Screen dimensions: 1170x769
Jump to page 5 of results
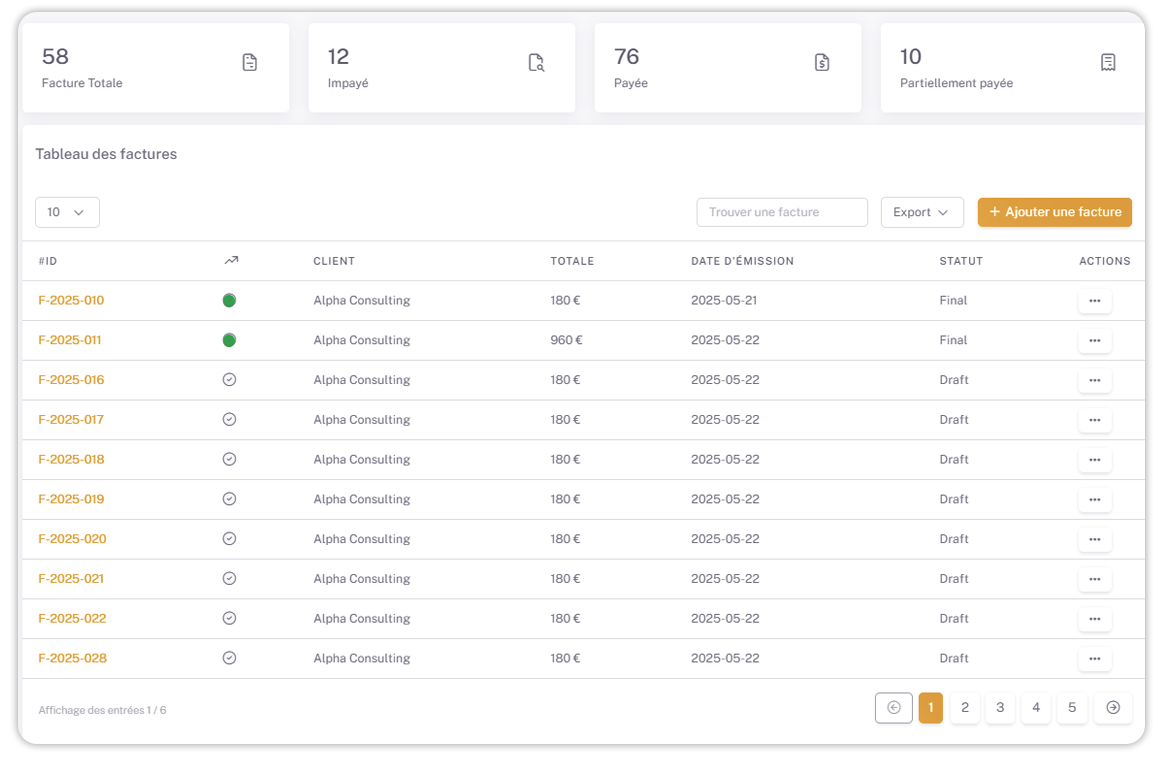click(x=1072, y=708)
